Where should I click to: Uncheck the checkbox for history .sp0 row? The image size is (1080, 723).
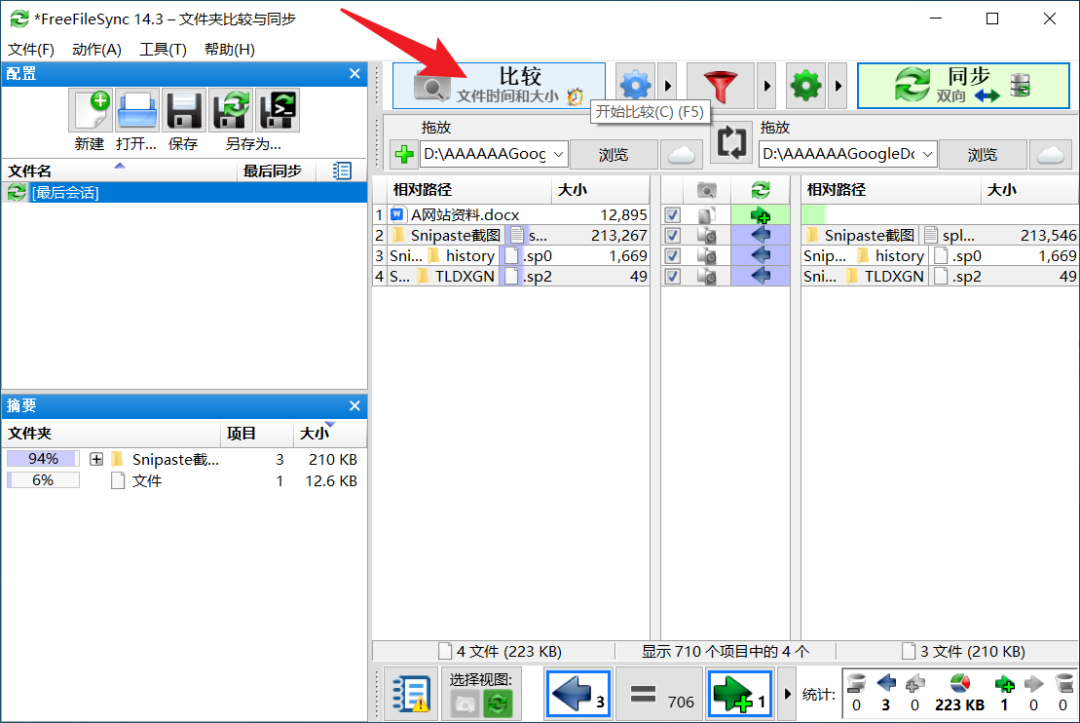673,256
